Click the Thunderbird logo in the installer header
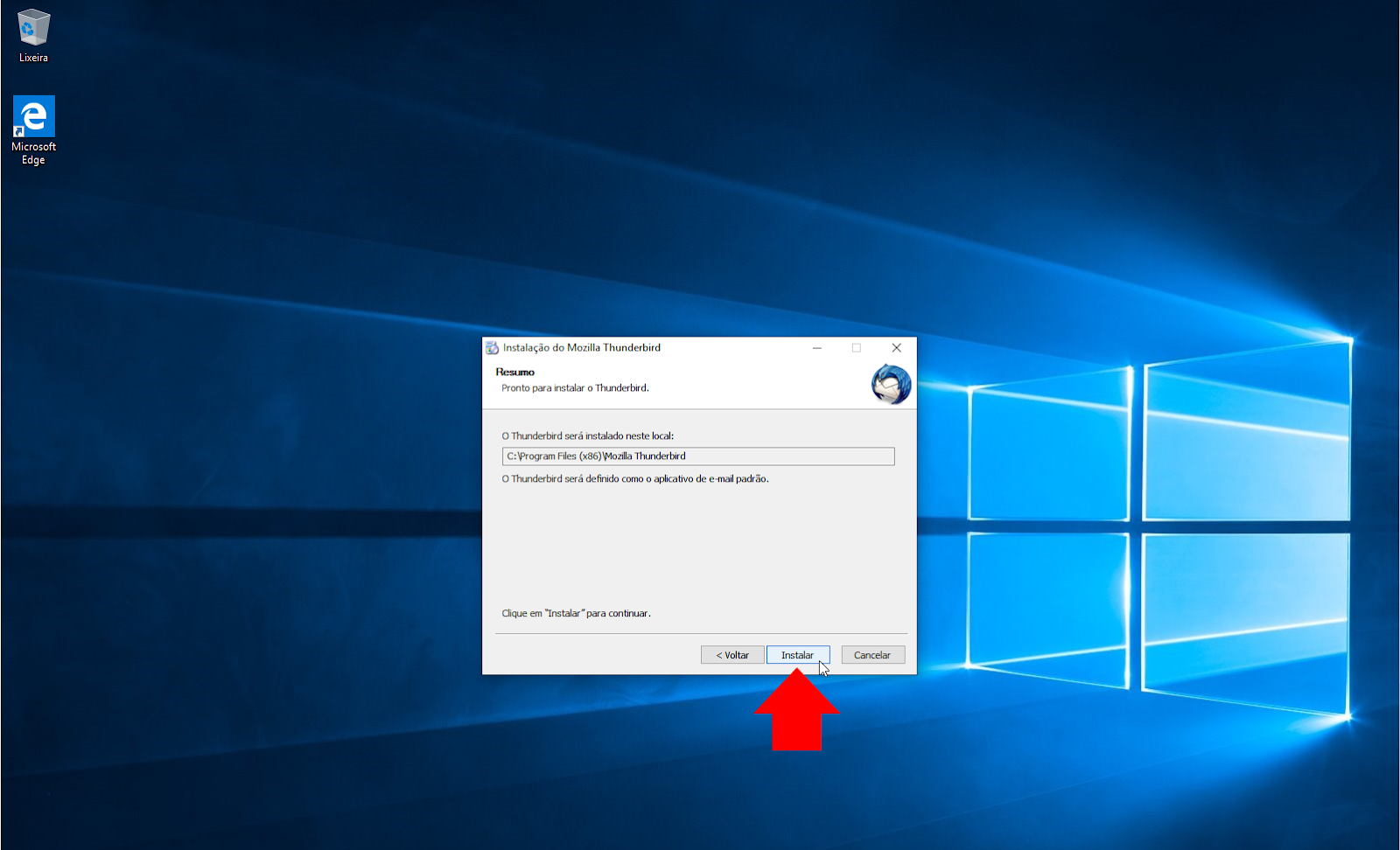The width and height of the screenshot is (1400, 850). click(891, 385)
